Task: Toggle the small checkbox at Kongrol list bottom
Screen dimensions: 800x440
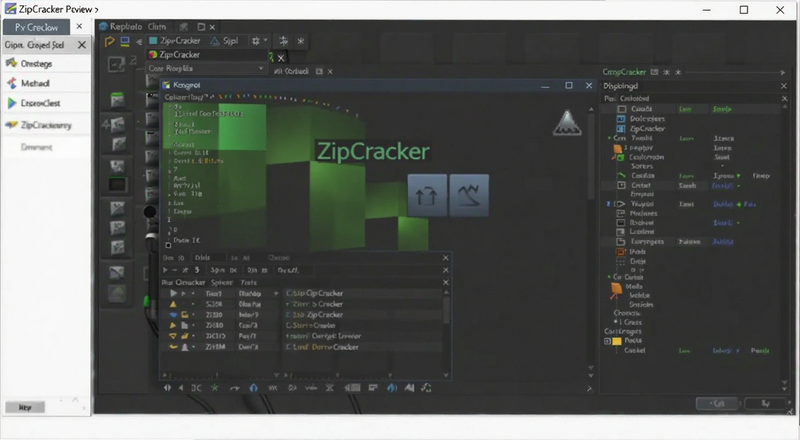Action: point(168,246)
